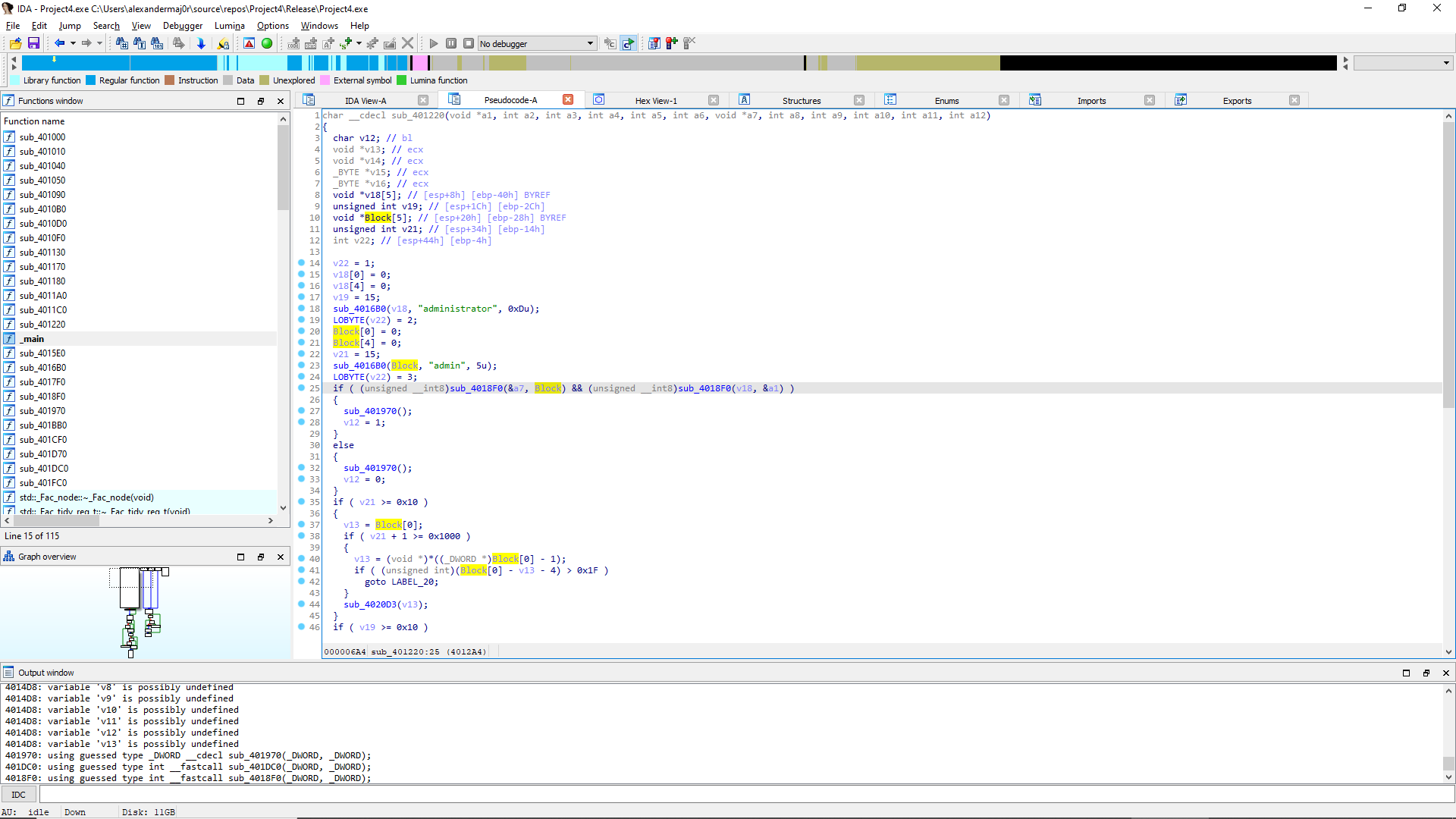
Task: Jump back with the left arrow icon
Action: (59, 43)
